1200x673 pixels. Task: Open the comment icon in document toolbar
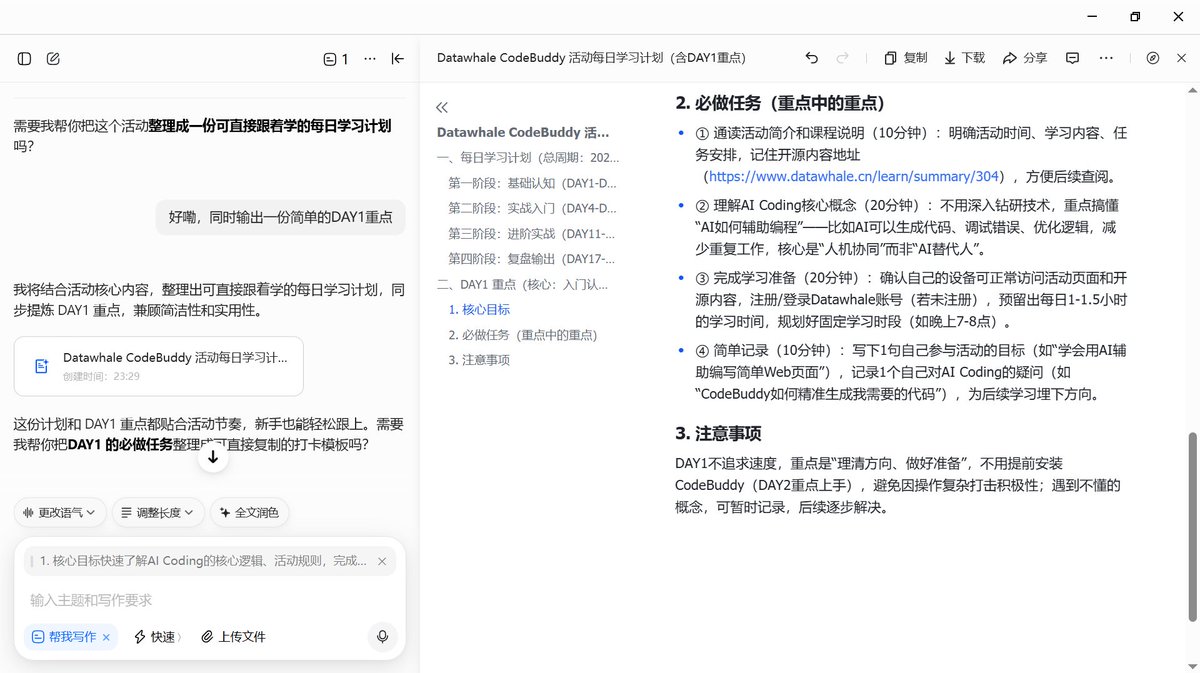pos(1073,58)
